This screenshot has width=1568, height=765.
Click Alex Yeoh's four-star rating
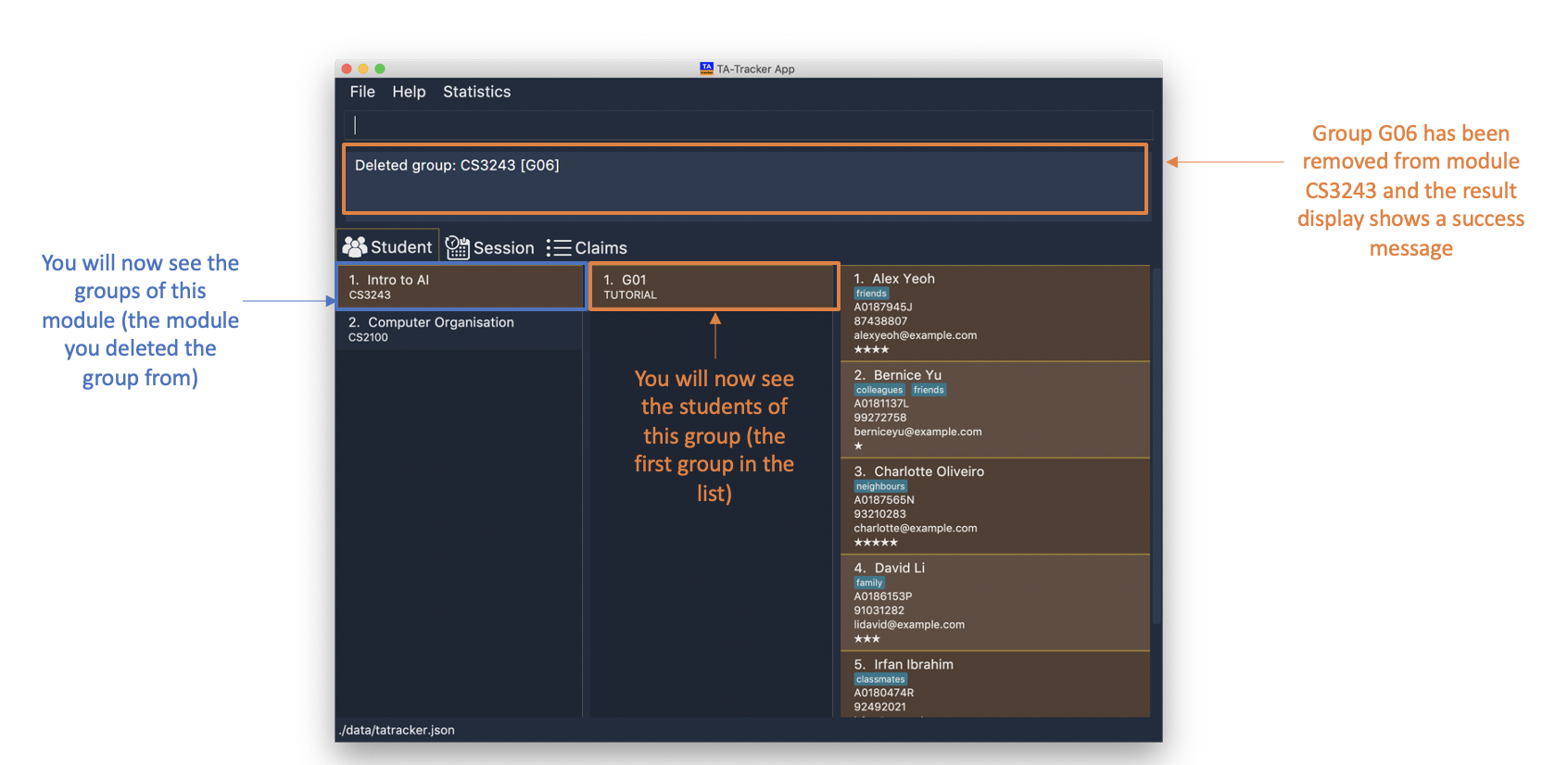871,349
